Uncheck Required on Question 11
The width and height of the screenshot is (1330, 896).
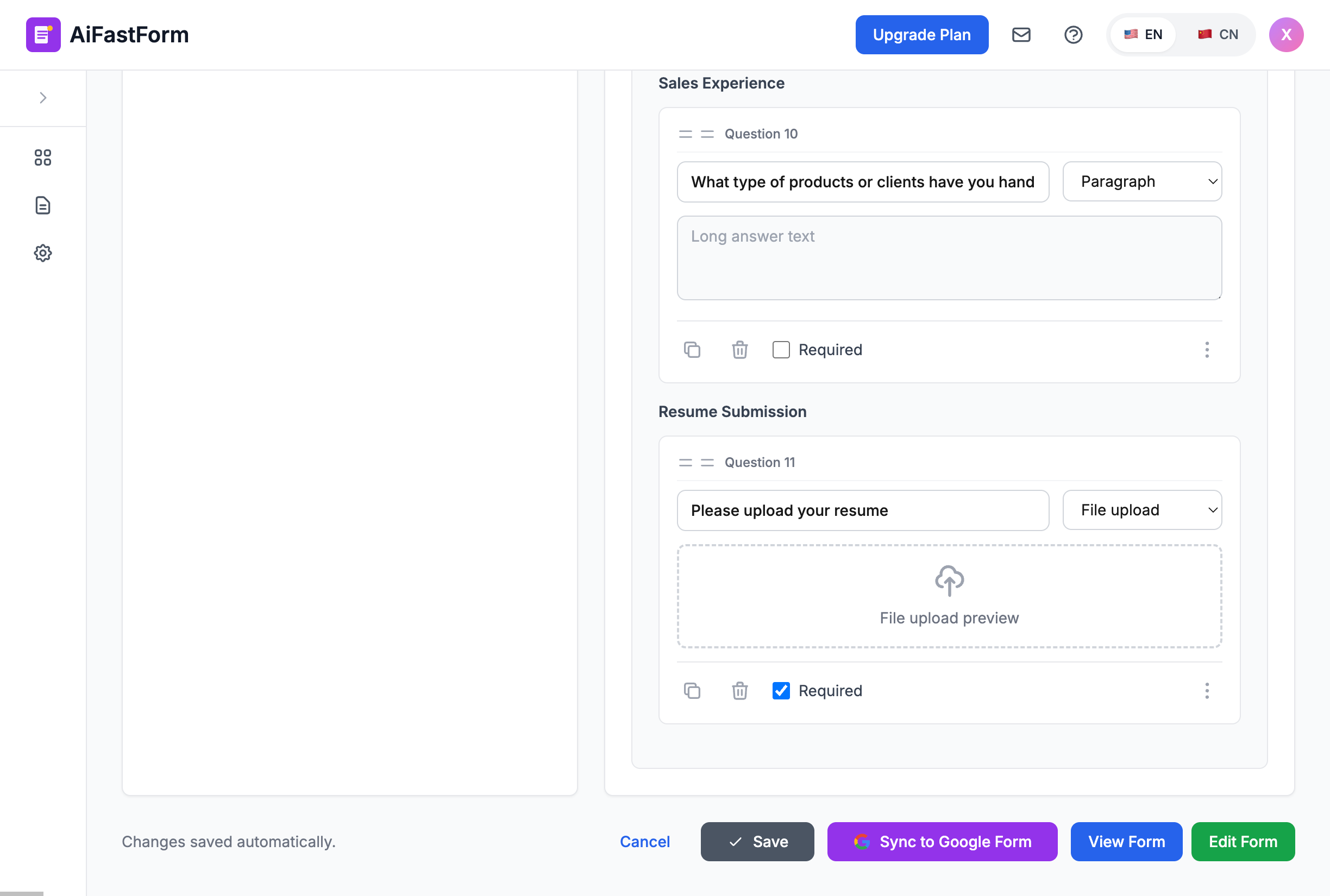[781, 690]
